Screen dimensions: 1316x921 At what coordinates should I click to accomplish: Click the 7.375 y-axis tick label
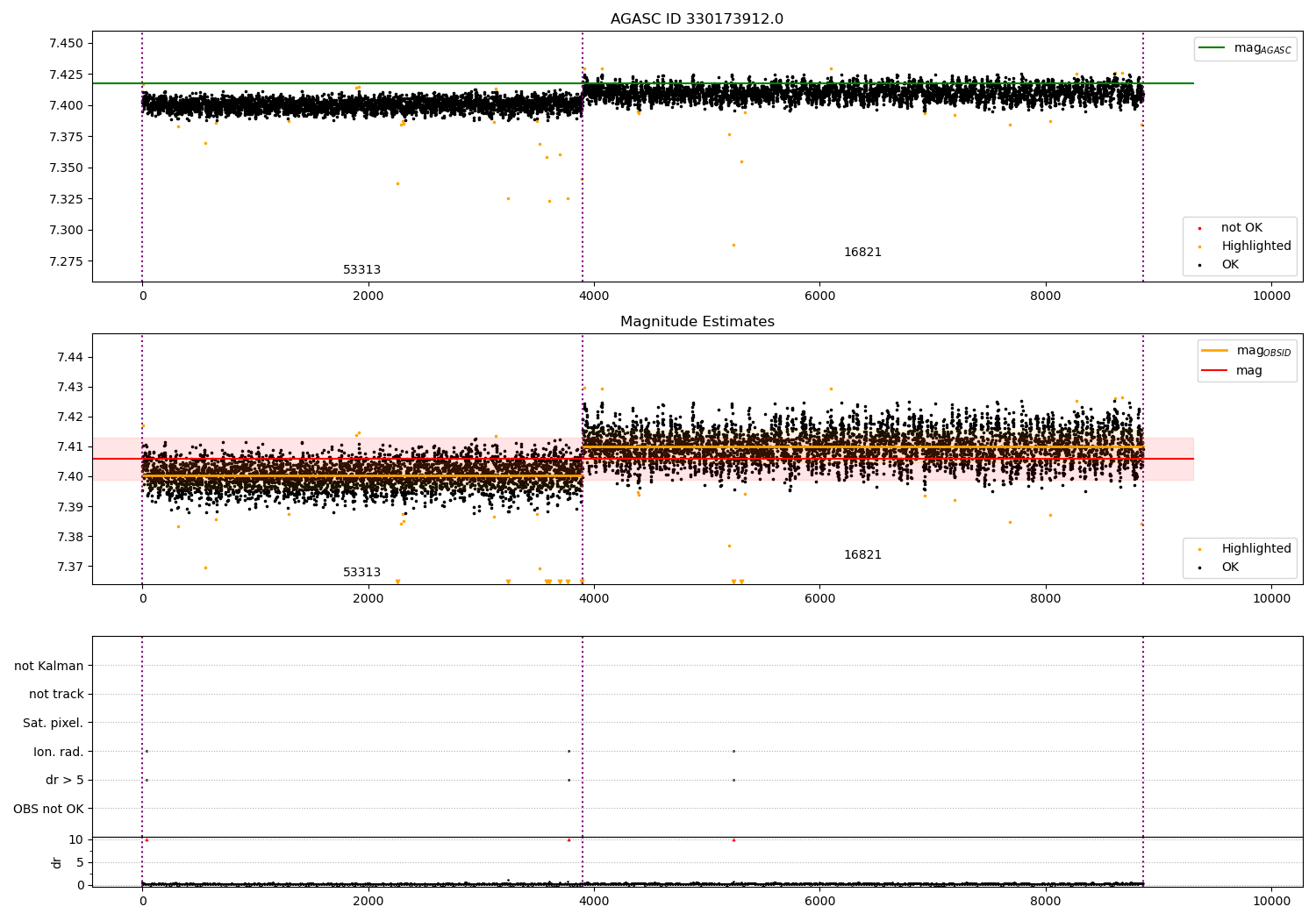(x=67, y=137)
